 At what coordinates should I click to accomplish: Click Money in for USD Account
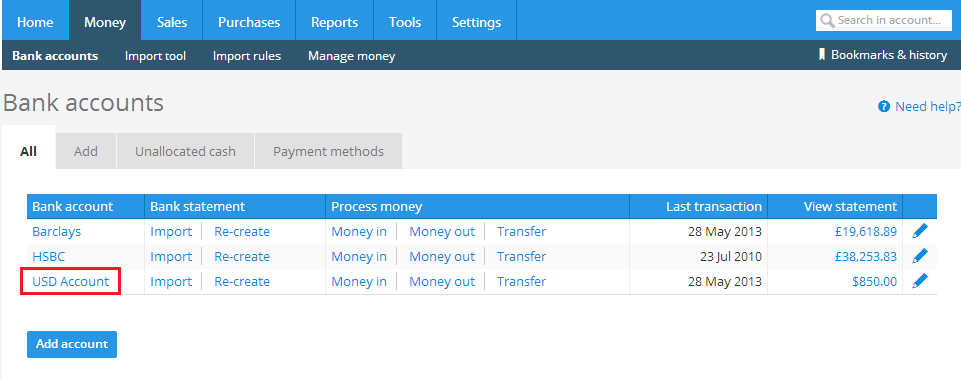tap(359, 281)
